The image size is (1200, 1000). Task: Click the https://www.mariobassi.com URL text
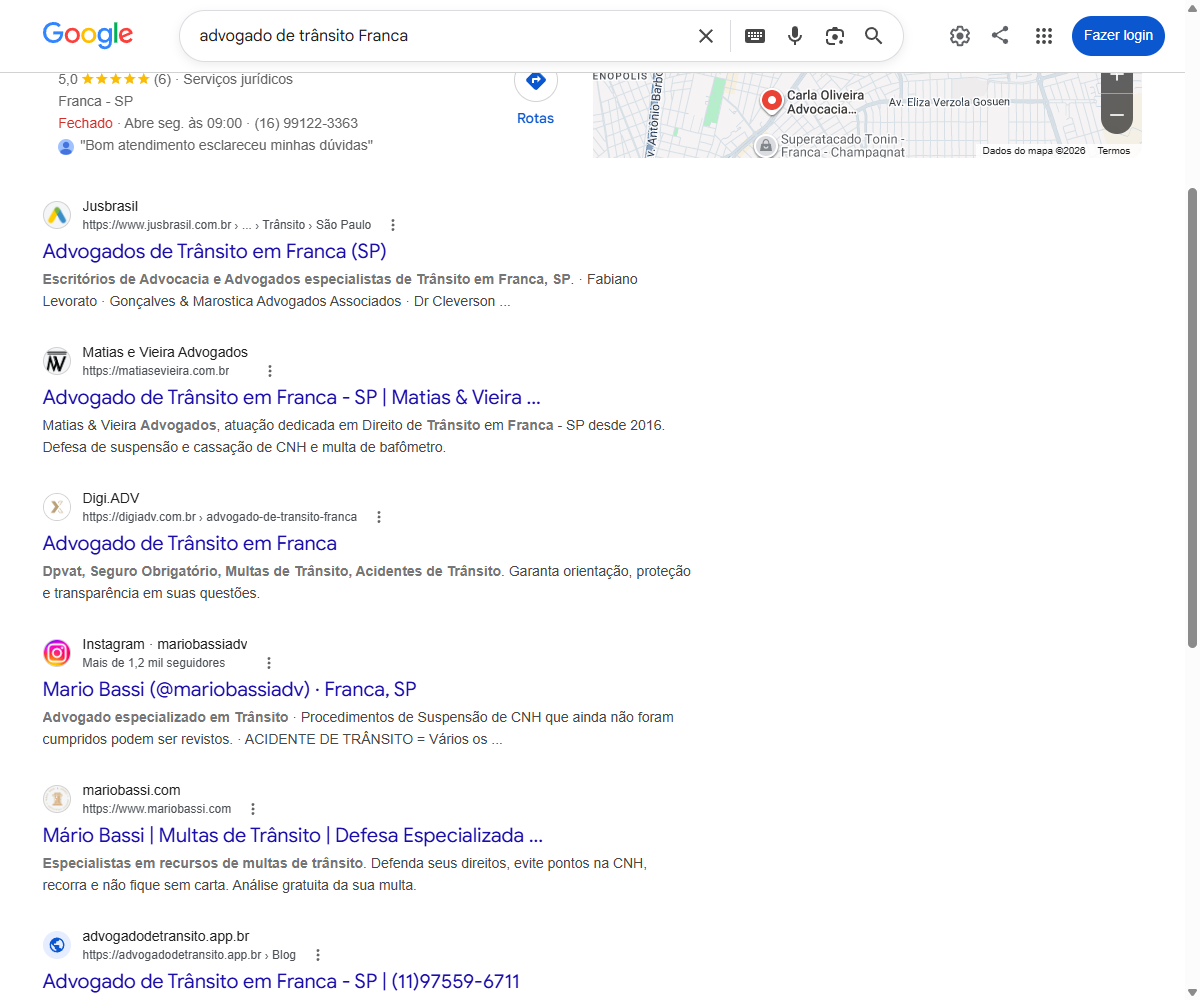(157, 809)
